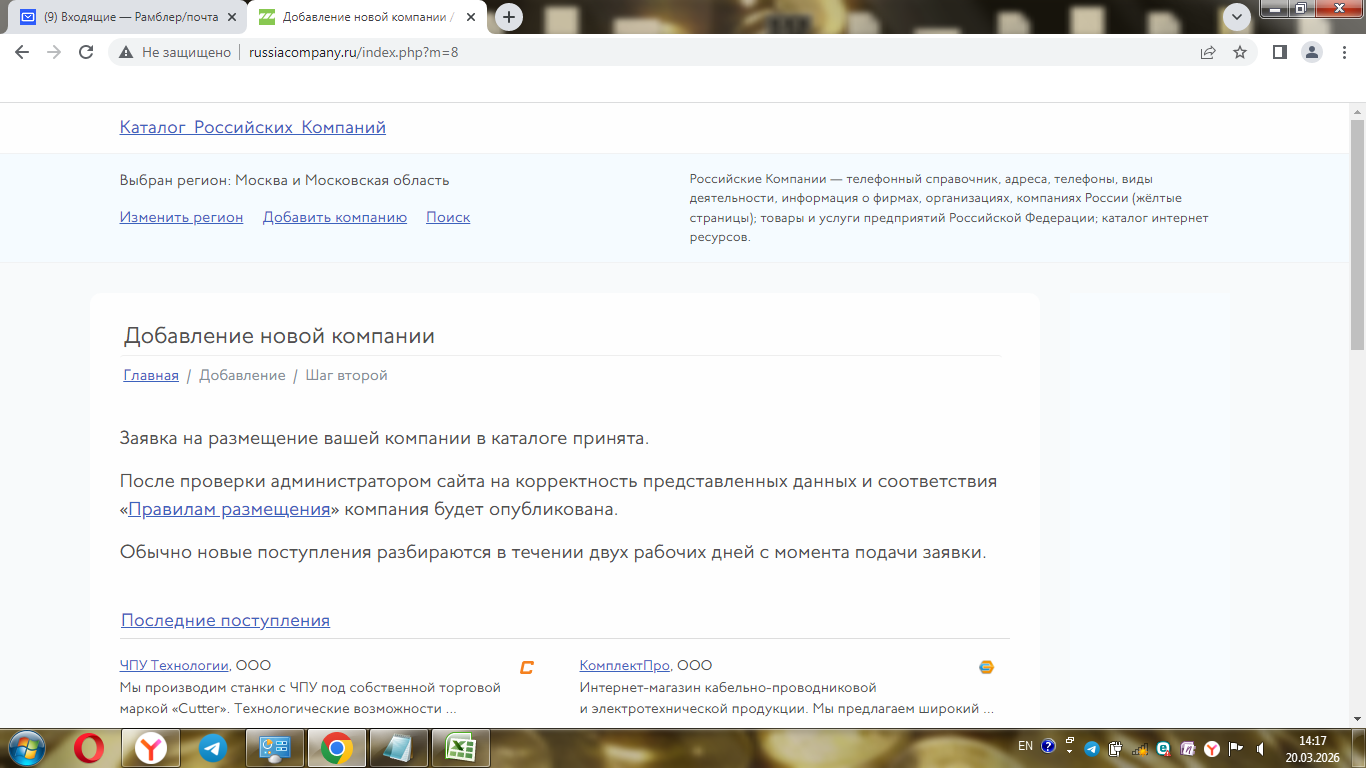1366x768 pixels.
Task: Open the Control Panel taskbar window
Action: pyautogui.click(x=274, y=748)
